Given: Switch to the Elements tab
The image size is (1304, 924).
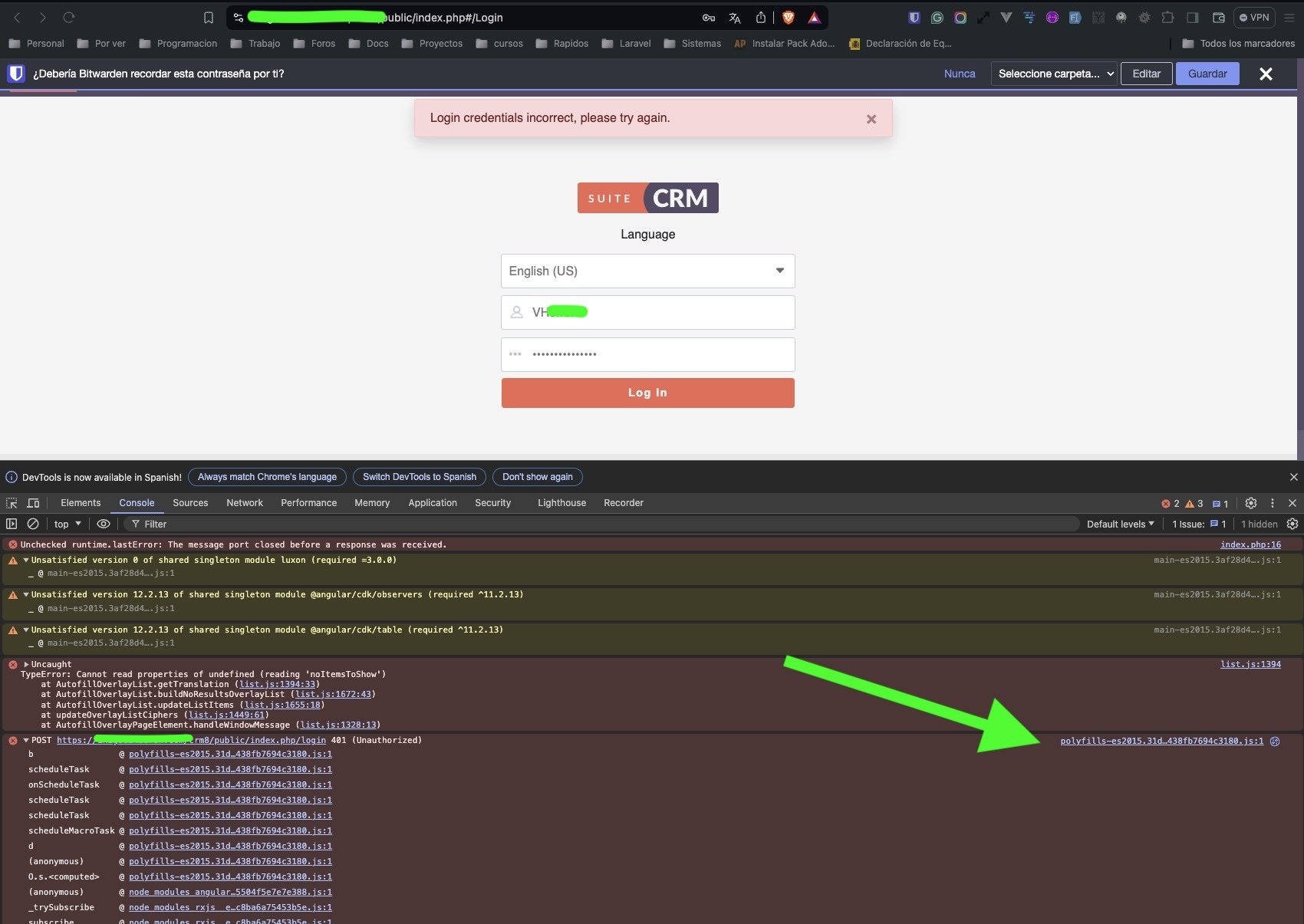Looking at the screenshot, I should pos(81,503).
